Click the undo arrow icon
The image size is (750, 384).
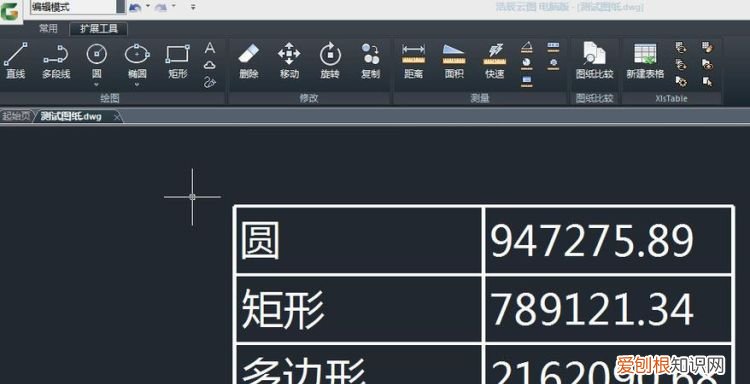click(135, 7)
